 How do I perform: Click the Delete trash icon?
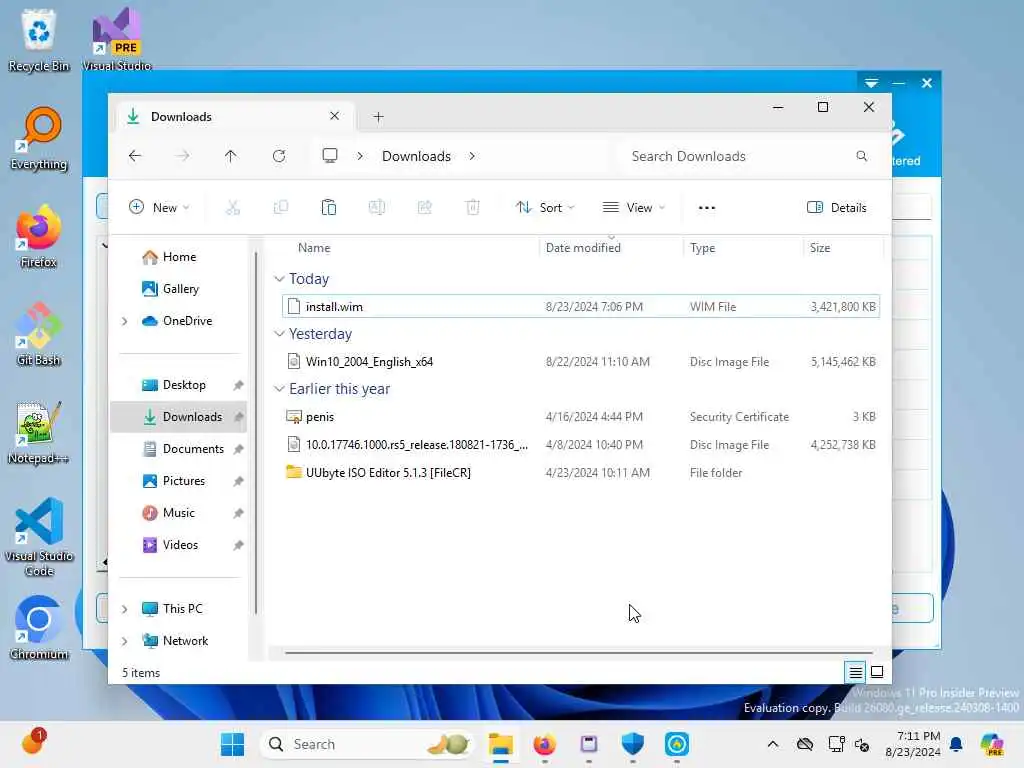click(x=473, y=208)
